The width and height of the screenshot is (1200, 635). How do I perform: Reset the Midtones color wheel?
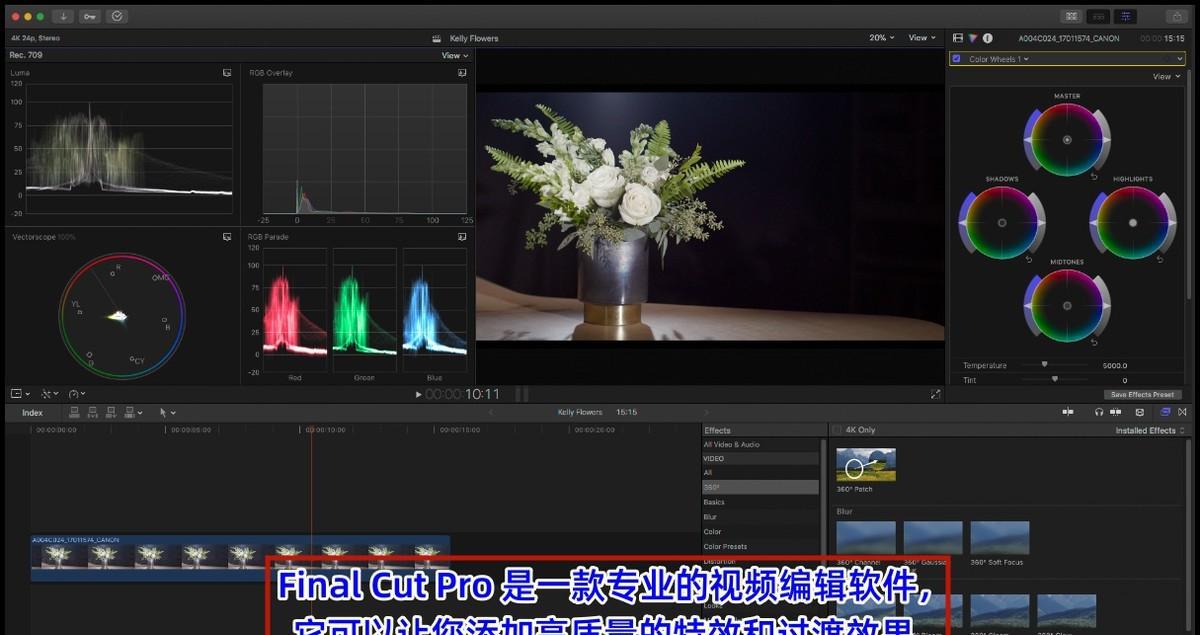(x=1093, y=341)
